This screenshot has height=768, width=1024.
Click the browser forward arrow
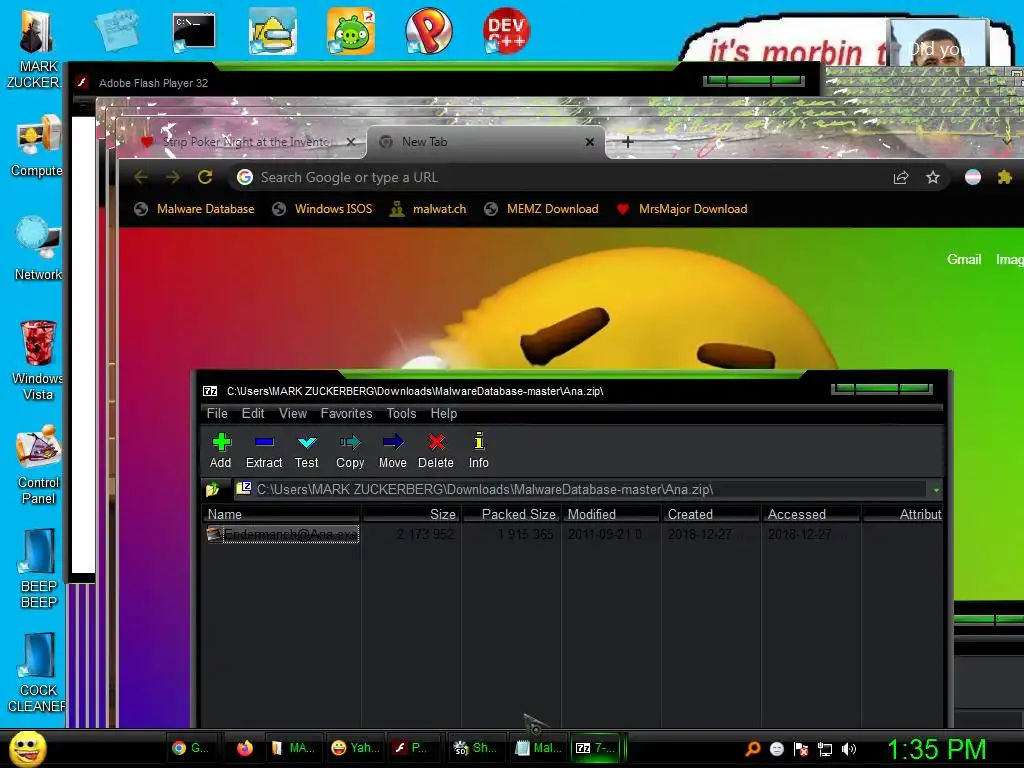[x=173, y=177]
